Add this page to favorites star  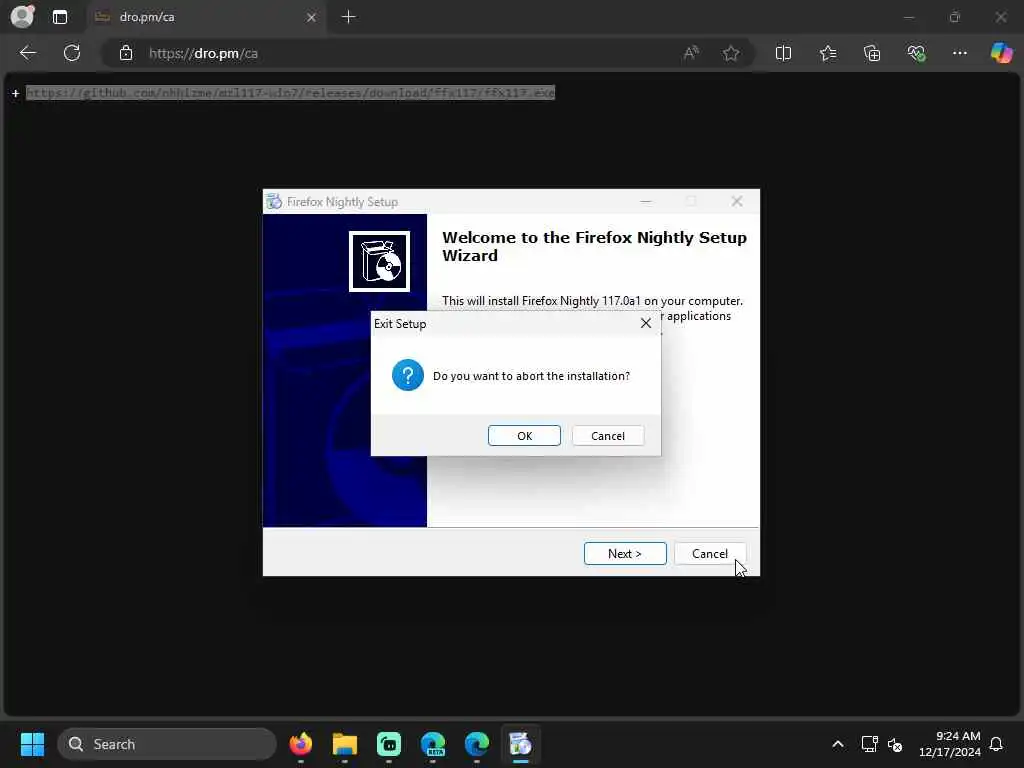tap(731, 53)
